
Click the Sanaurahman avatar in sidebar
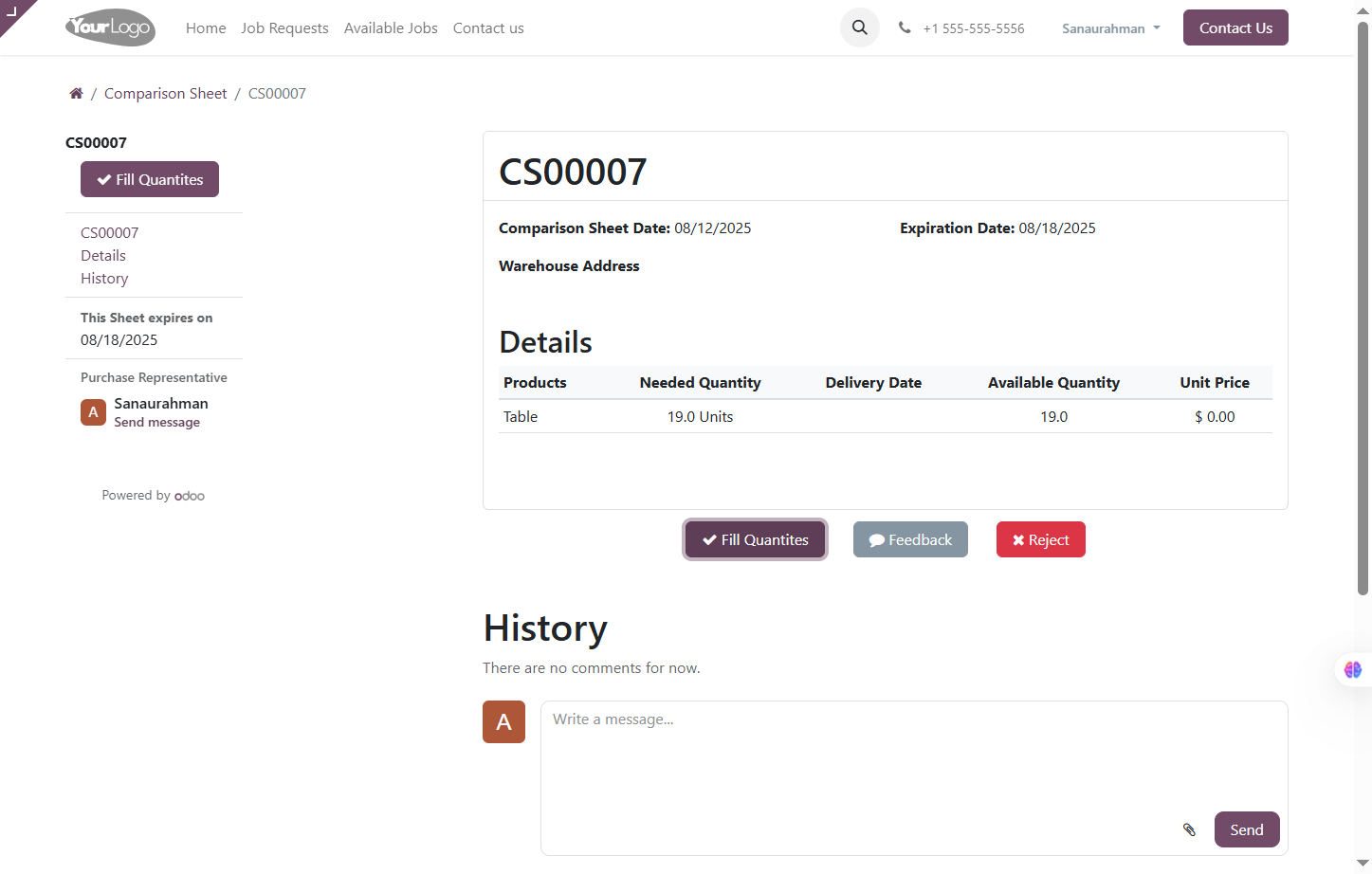(93, 412)
